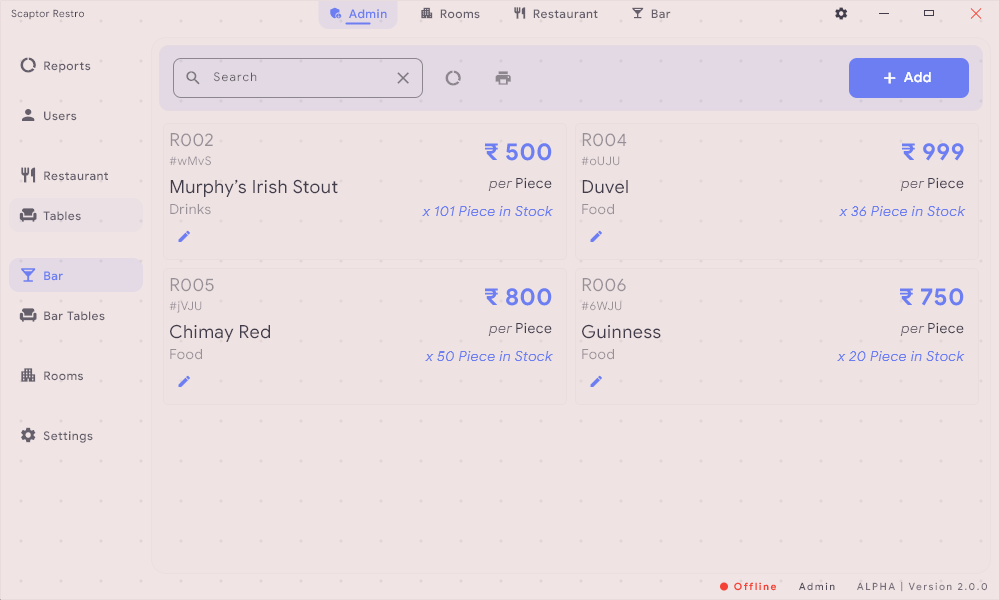Click inside the Search input field

pos(295,78)
